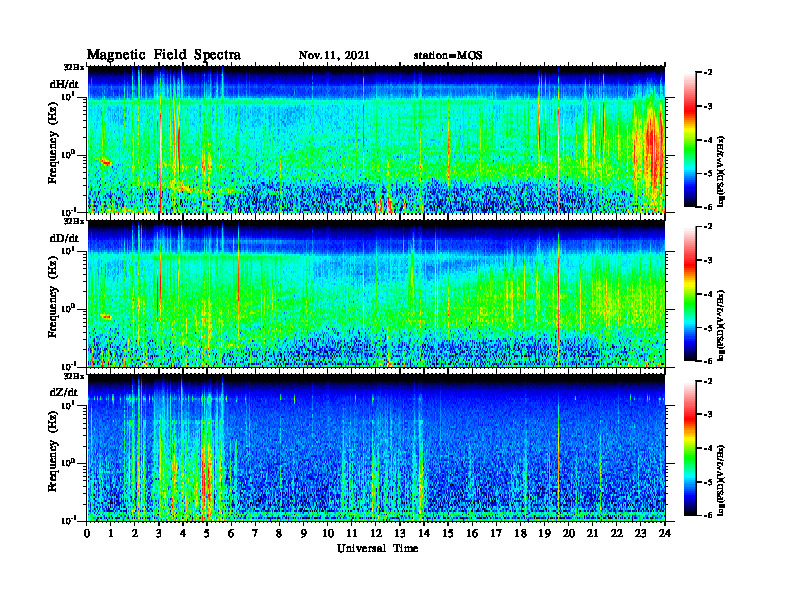The height and width of the screenshot is (612, 792).
Task: Click the "1" hour tick label
Action: click(x=111, y=534)
